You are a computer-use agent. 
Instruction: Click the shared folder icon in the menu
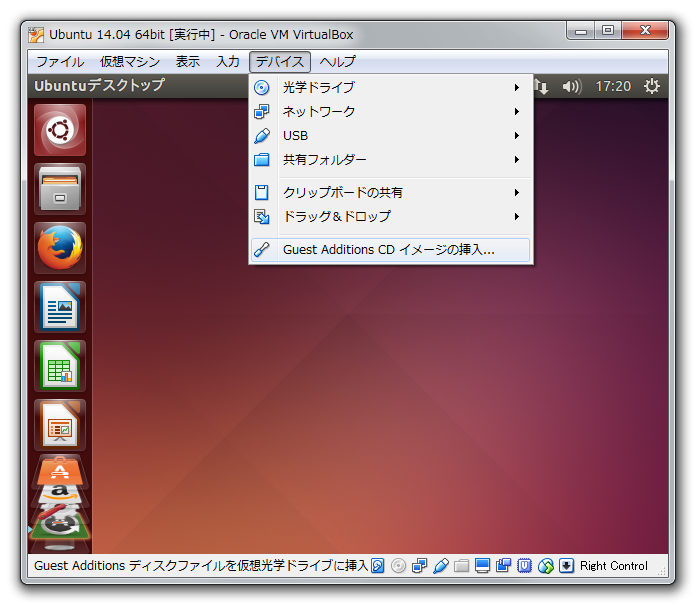(261, 159)
